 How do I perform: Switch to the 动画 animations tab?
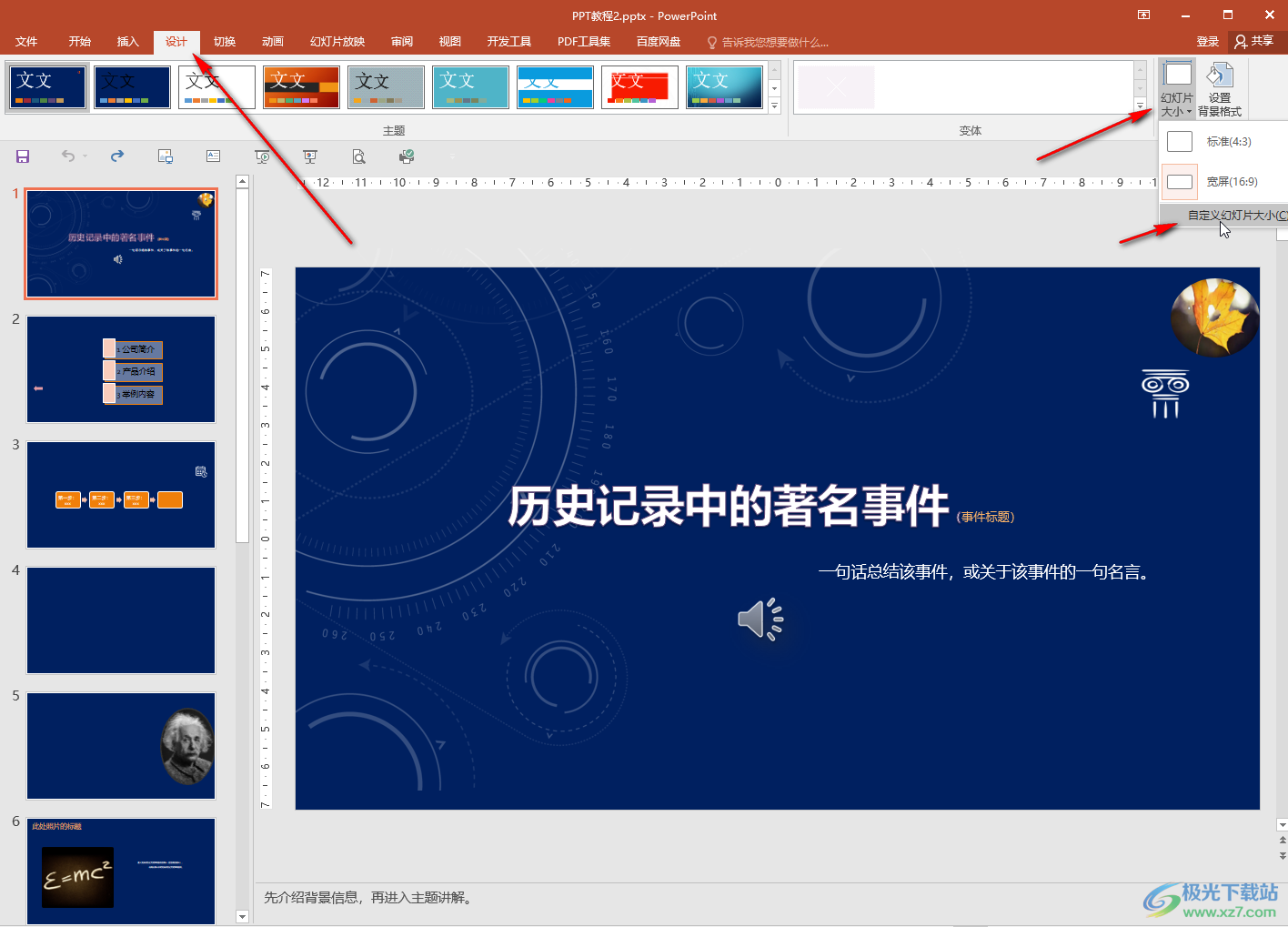click(x=272, y=42)
